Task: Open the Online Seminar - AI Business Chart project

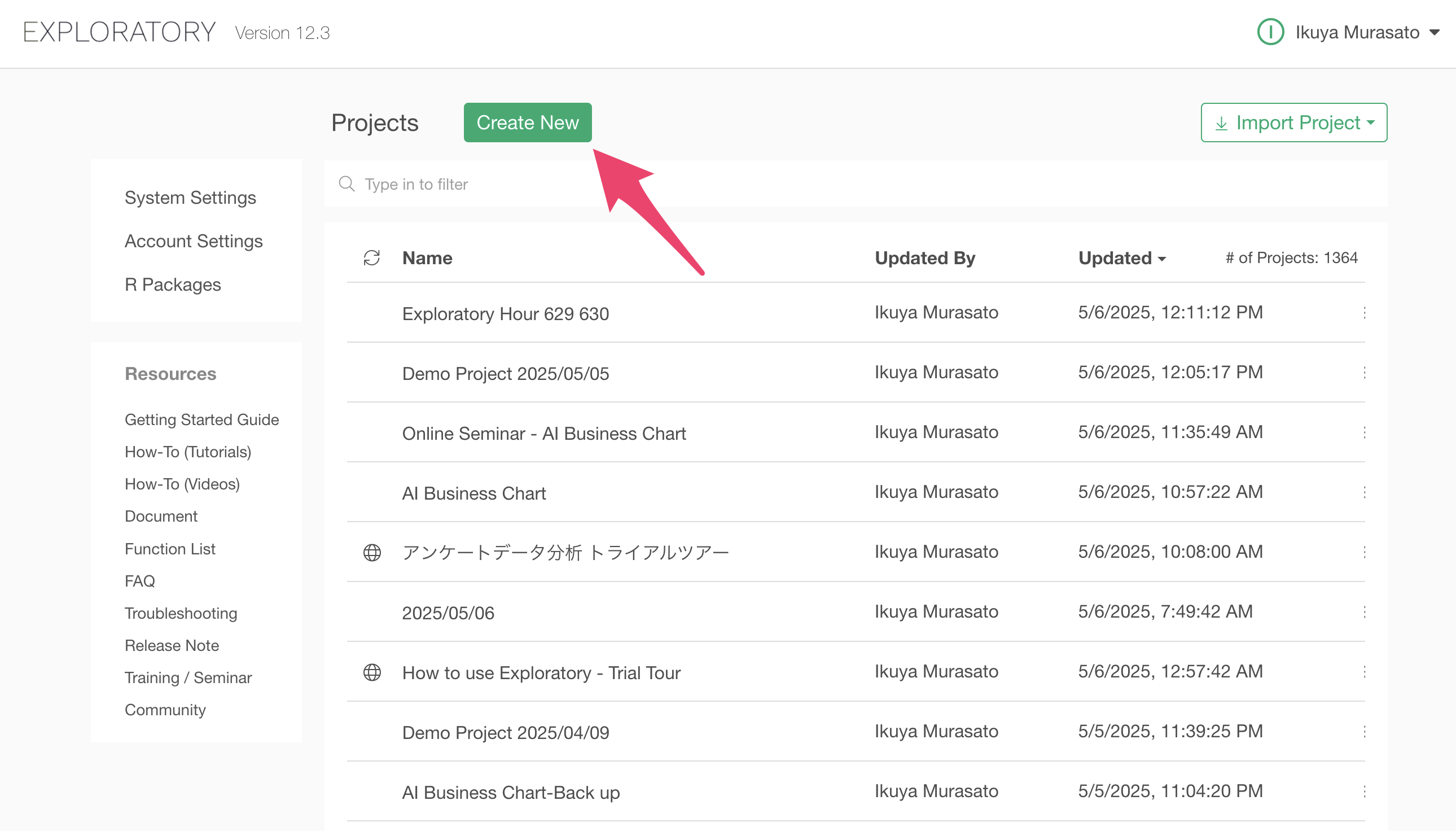Action: click(543, 433)
